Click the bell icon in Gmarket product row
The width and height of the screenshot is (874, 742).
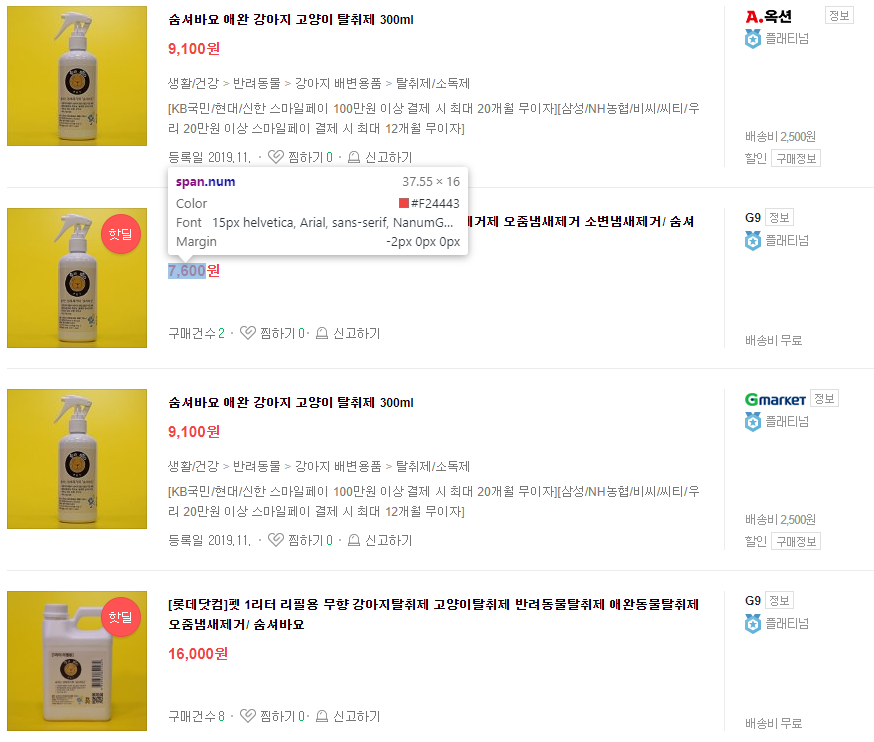point(354,540)
